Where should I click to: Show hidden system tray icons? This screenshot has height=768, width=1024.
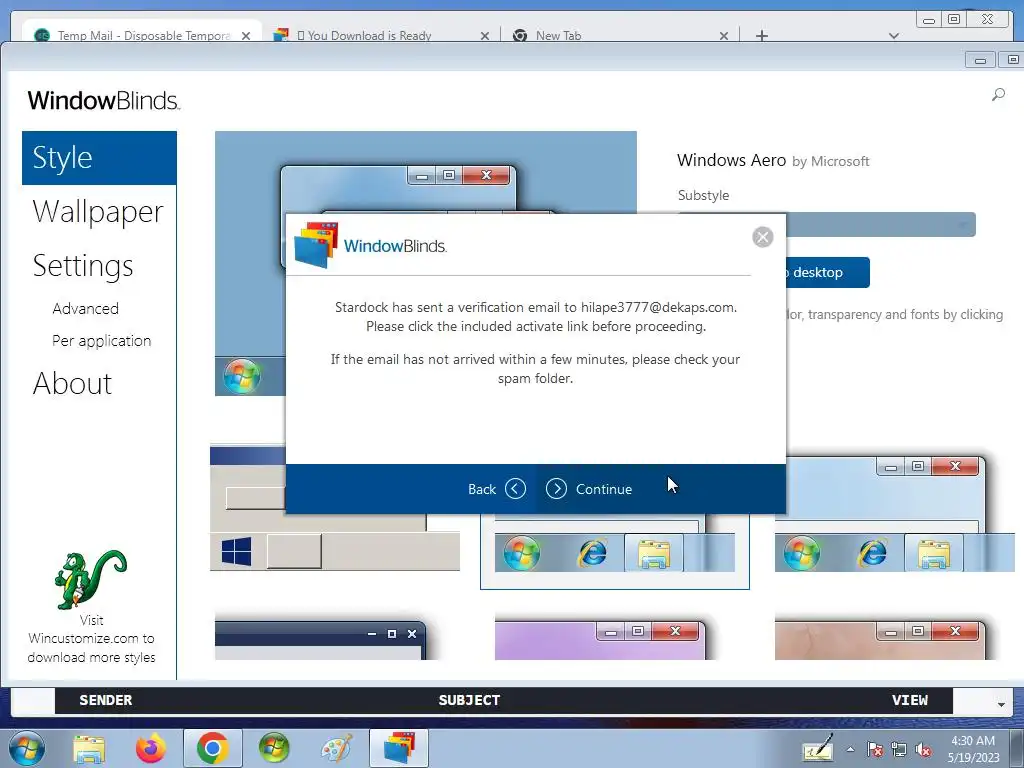(850, 750)
